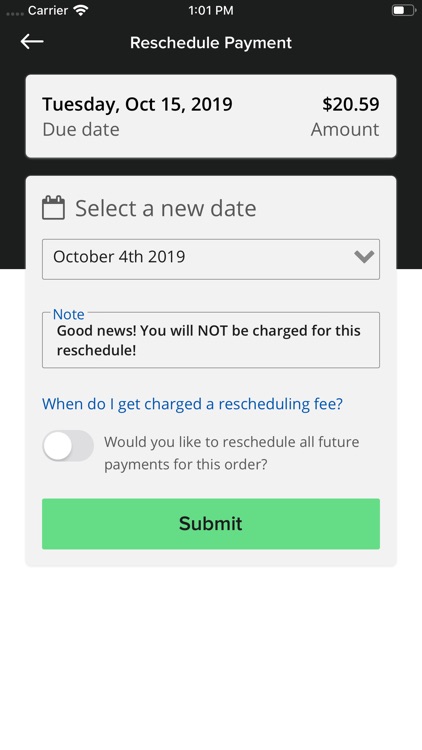Screen dimensions: 422x750
Task: Select the Reschedule Payment title
Action: point(211,43)
